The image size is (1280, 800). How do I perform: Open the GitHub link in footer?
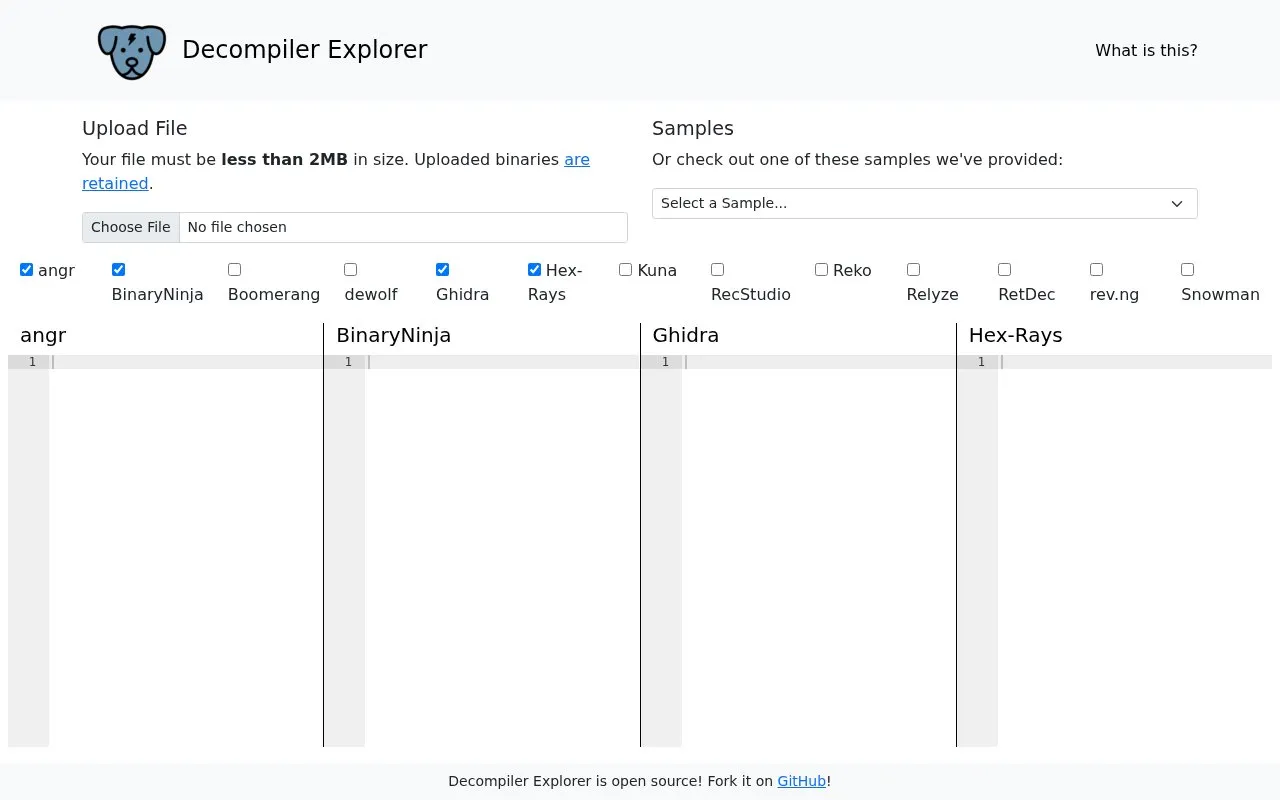click(802, 781)
